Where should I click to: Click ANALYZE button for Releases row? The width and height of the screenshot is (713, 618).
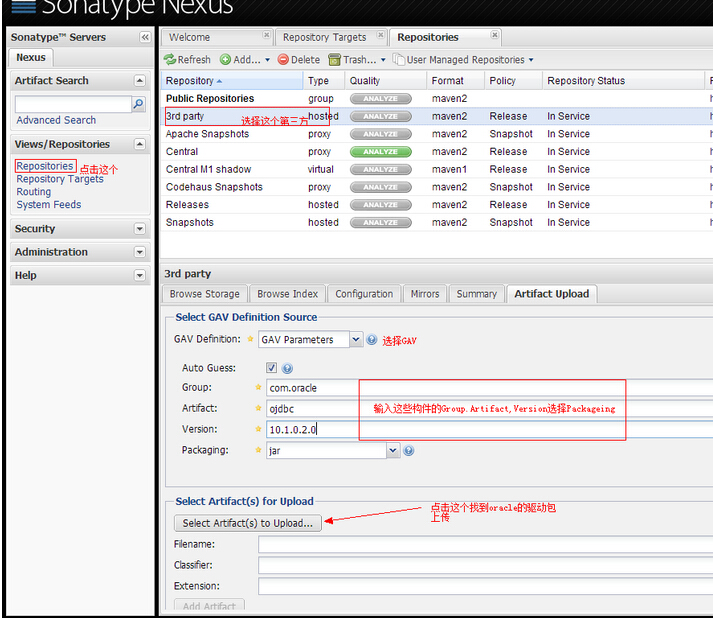(381, 205)
